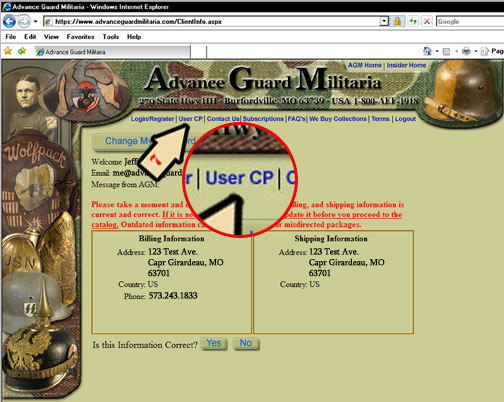Open the Favorites Center star icon
Image resolution: width=504 pixels, height=402 pixels.
pos(8,51)
